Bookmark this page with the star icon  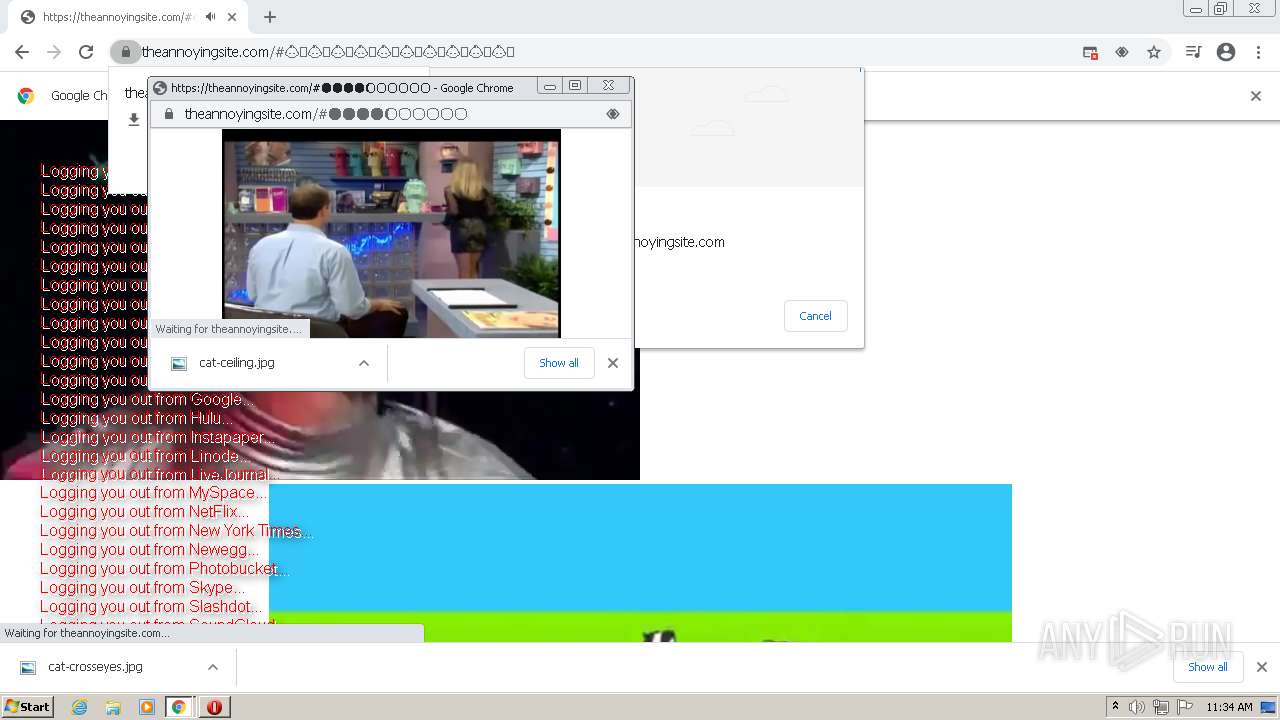click(1154, 52)
